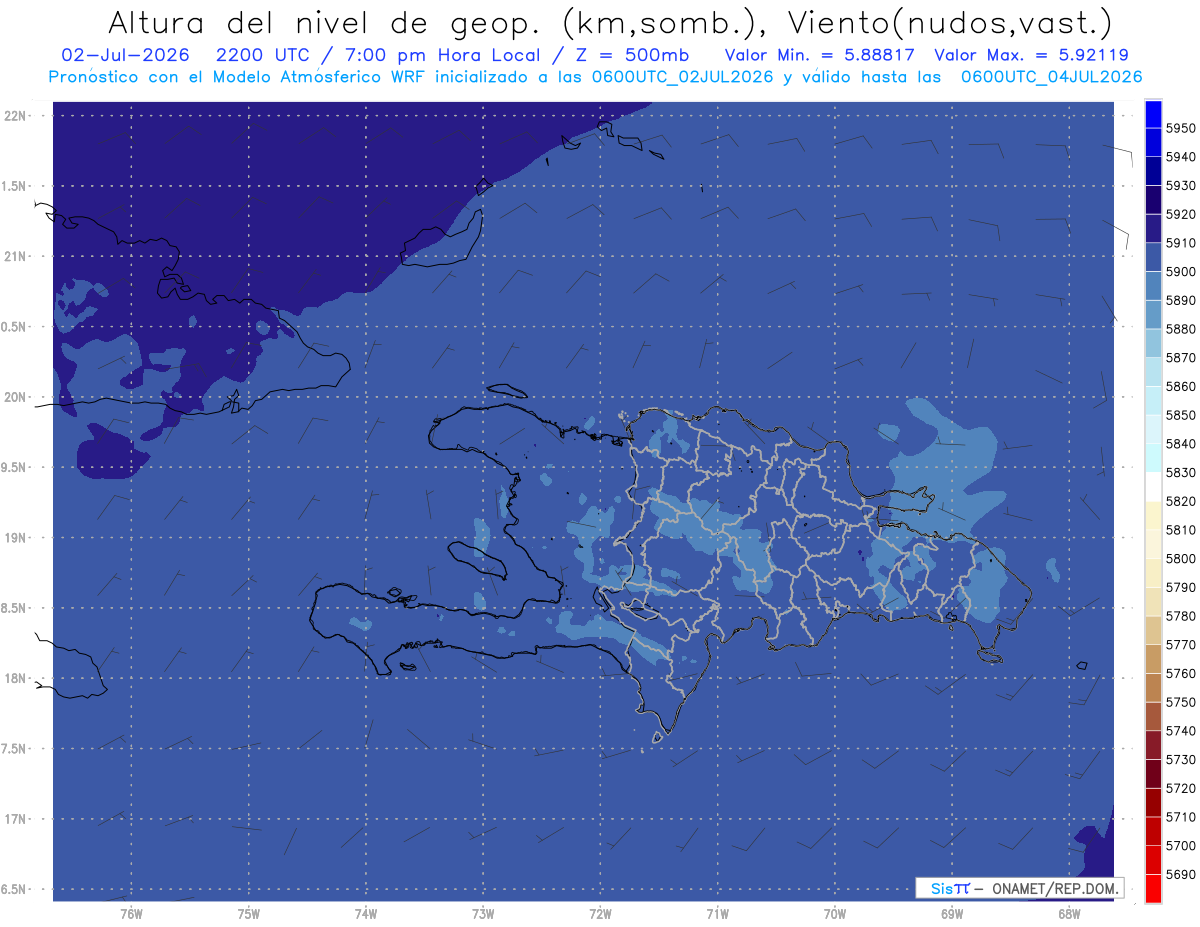Click the "73W" longitude axis label

click(x=483, y=914)
